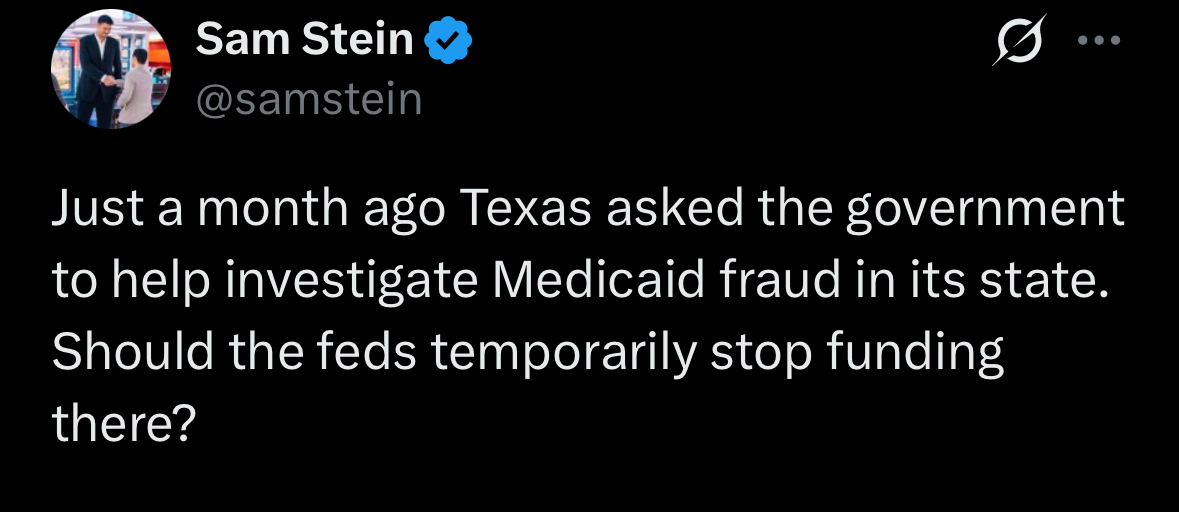Open Sam Stein's profile picture

(x=111, y=71)
